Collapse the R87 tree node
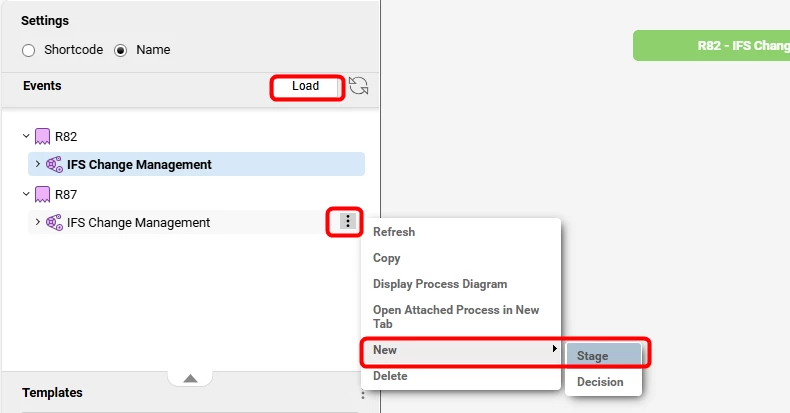Image resolution: width=790 pixels, height=413 pixels. click(x=26, y=194)
